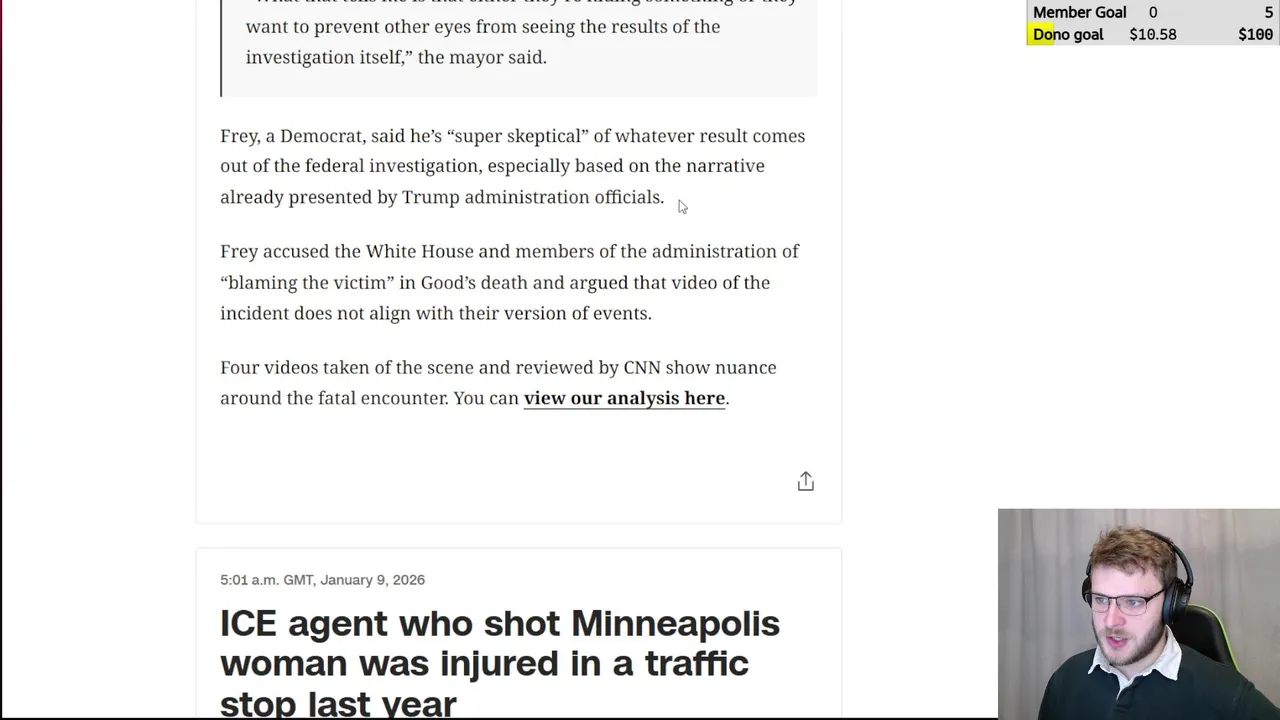Click the Dono goal label text
The image size is (1280, 720).
click(1068, 34)
